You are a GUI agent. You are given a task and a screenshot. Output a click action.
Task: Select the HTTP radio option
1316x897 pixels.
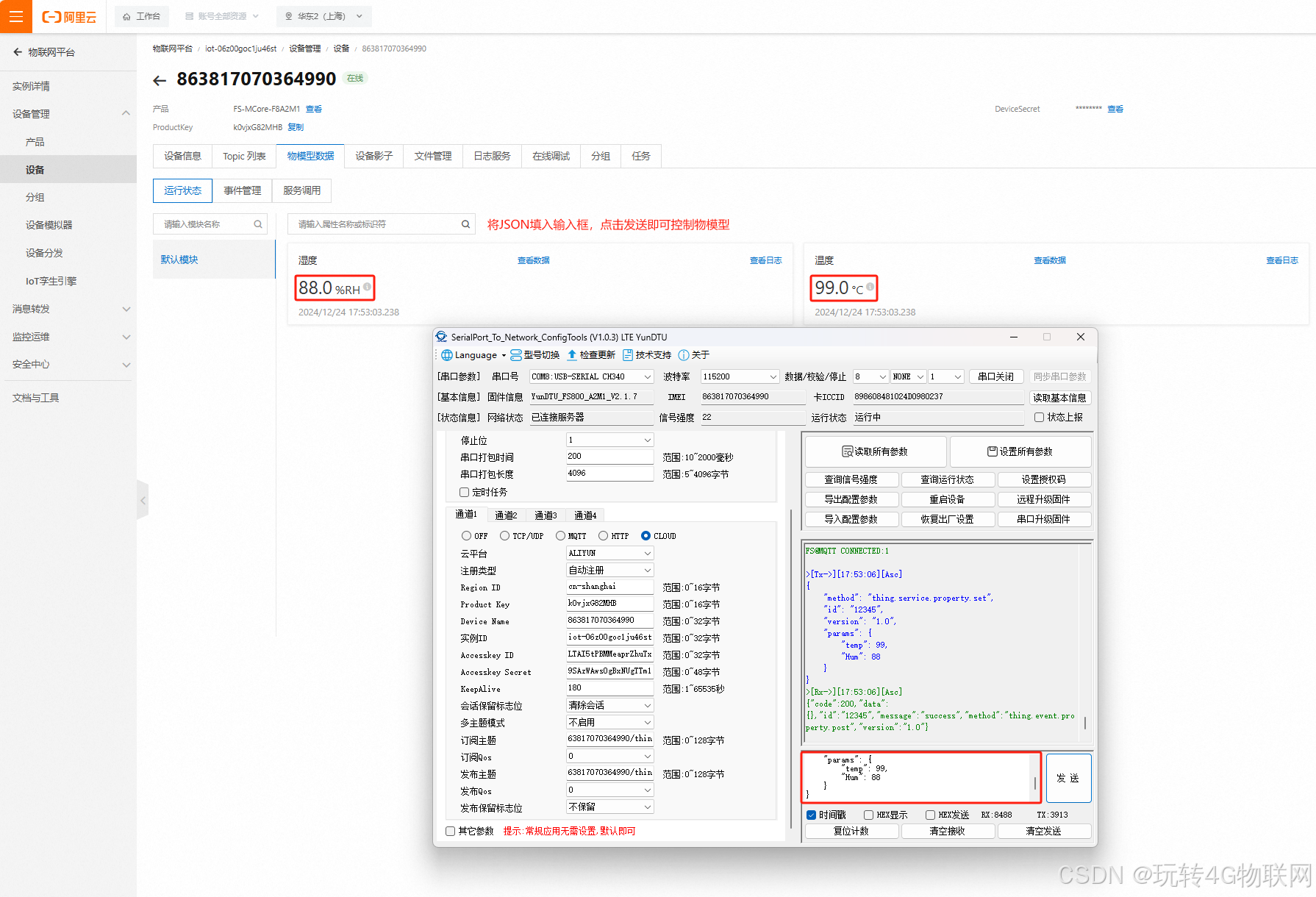[x=603, y=536]
